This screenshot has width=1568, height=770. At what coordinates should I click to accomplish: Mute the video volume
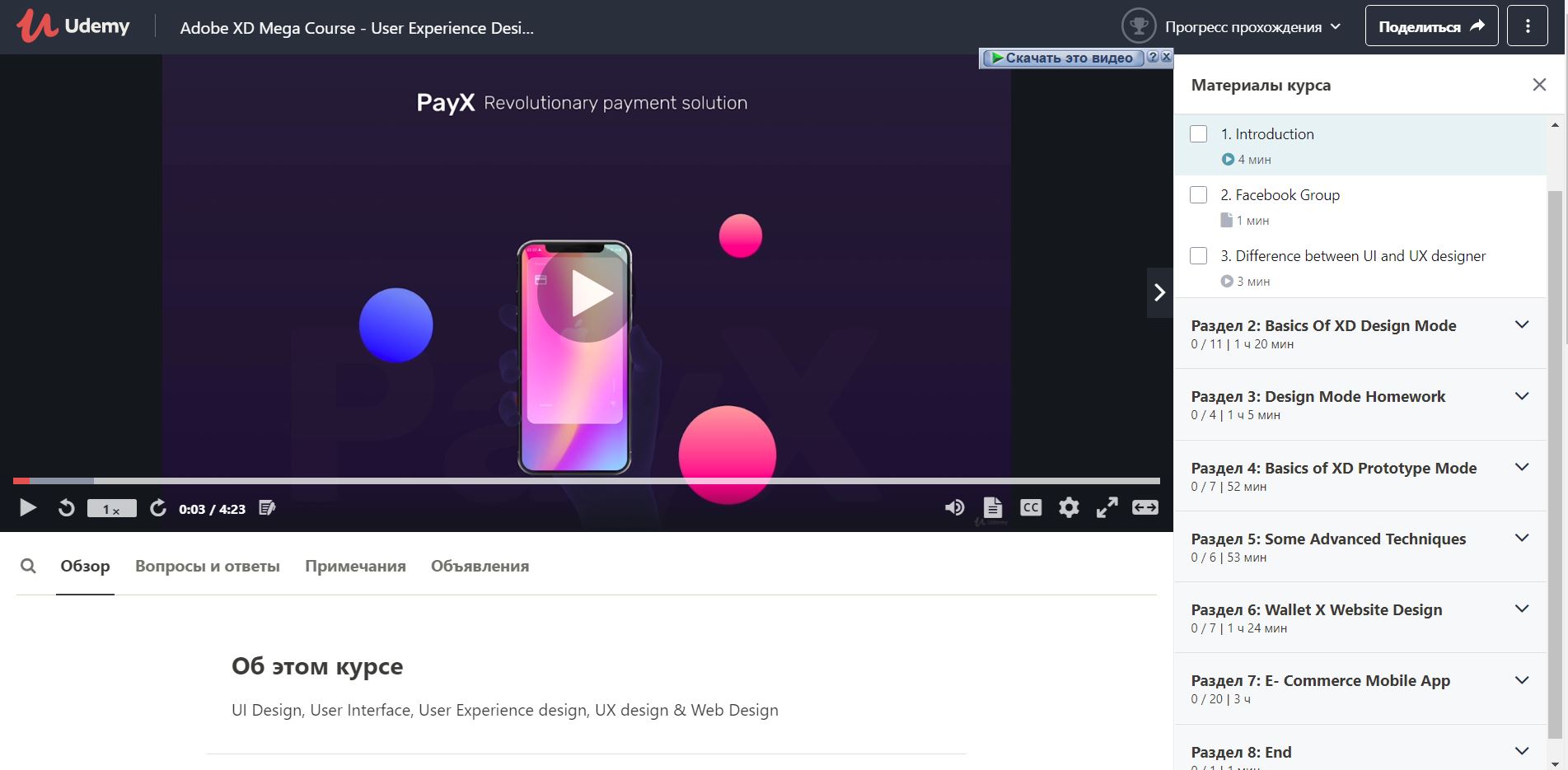[954, 507]
